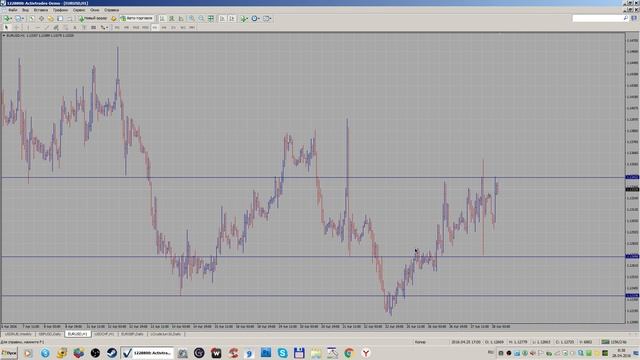This screenshot has height=360, width=640.
Task: Select the trendline drawing tool
Action: click(x=47, y=27)
